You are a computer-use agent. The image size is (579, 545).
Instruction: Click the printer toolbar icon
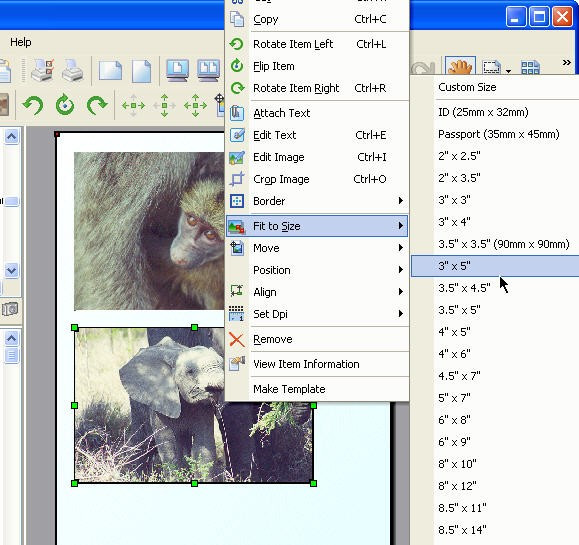(x=73, y=70)
